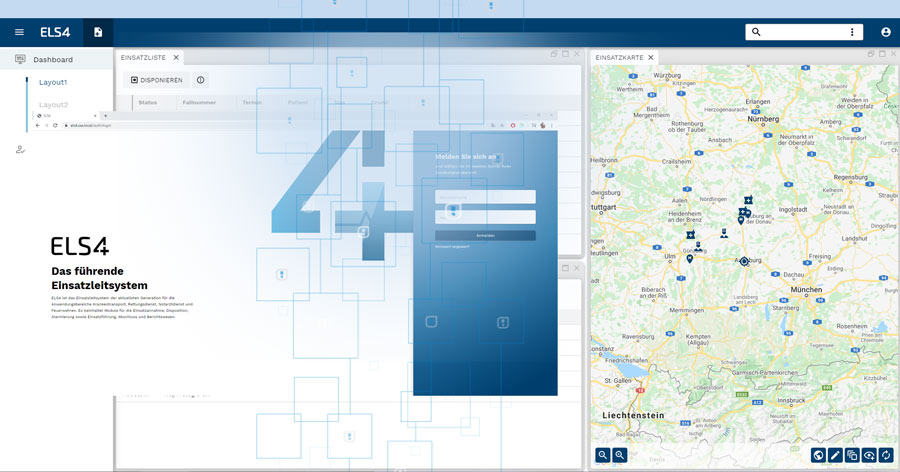Click the password field in login form
The width and height of the screenshot is (900, 472).
point(486,217)
